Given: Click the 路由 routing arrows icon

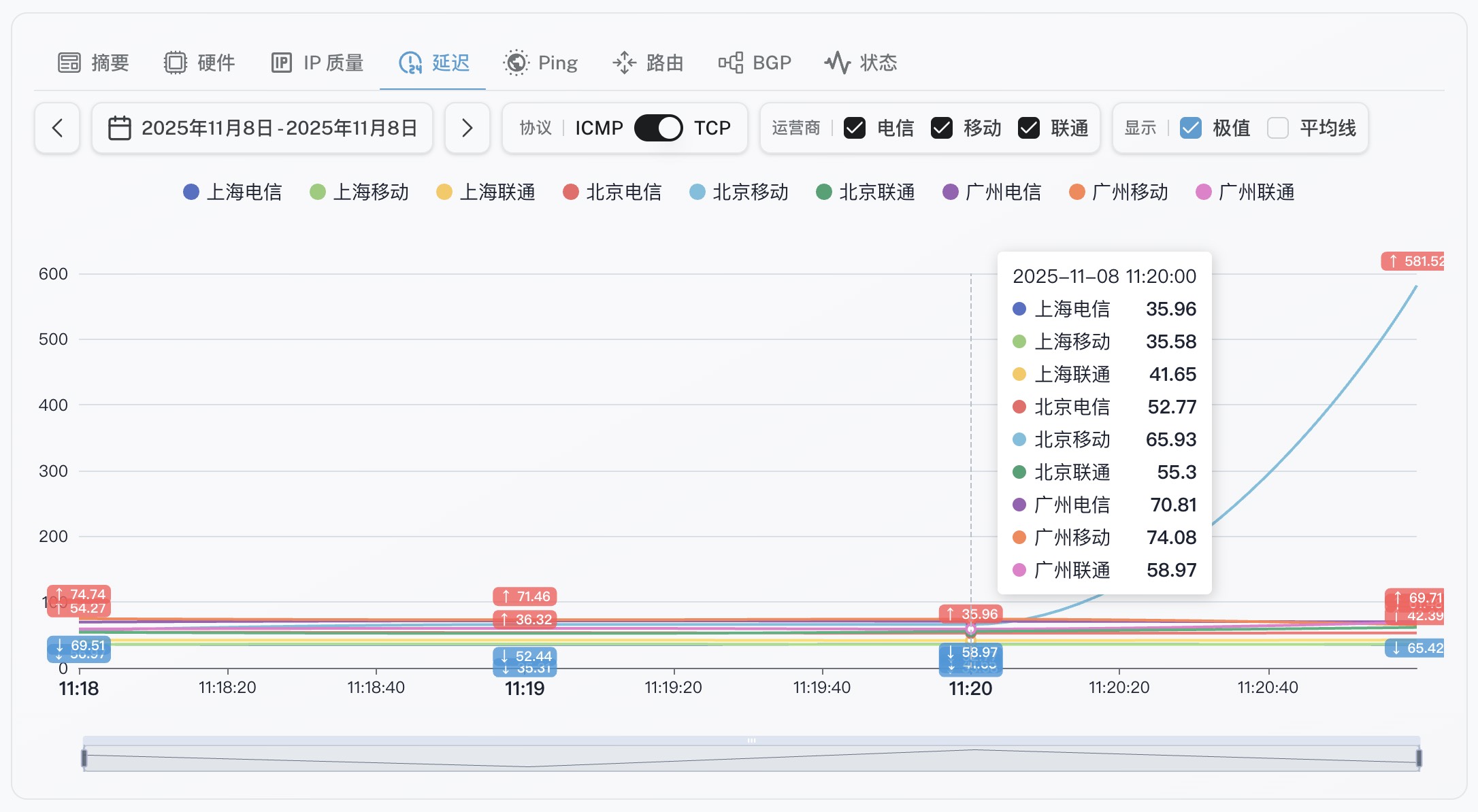Looking at the screenshot, I should [x=624, y=63].
